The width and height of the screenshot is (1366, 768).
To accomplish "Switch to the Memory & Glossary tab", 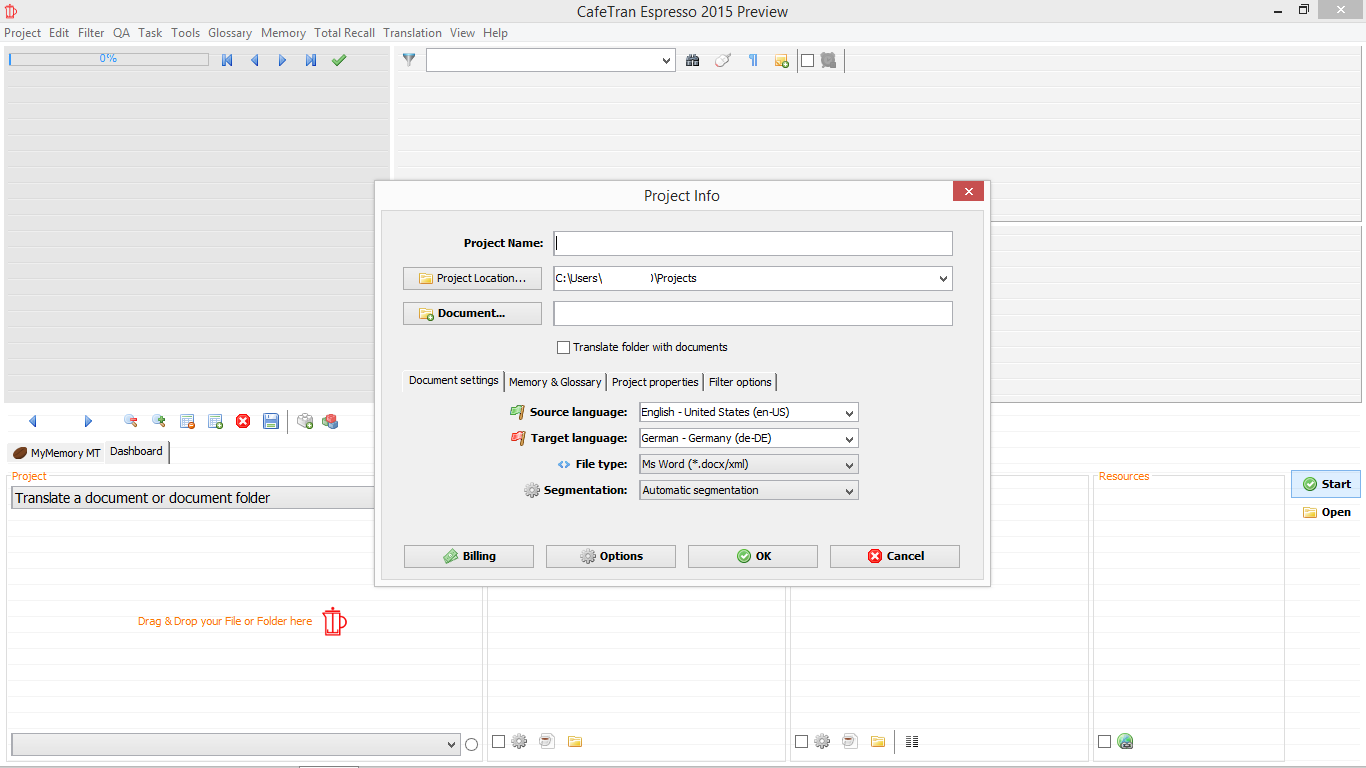I will pos(555,382).
